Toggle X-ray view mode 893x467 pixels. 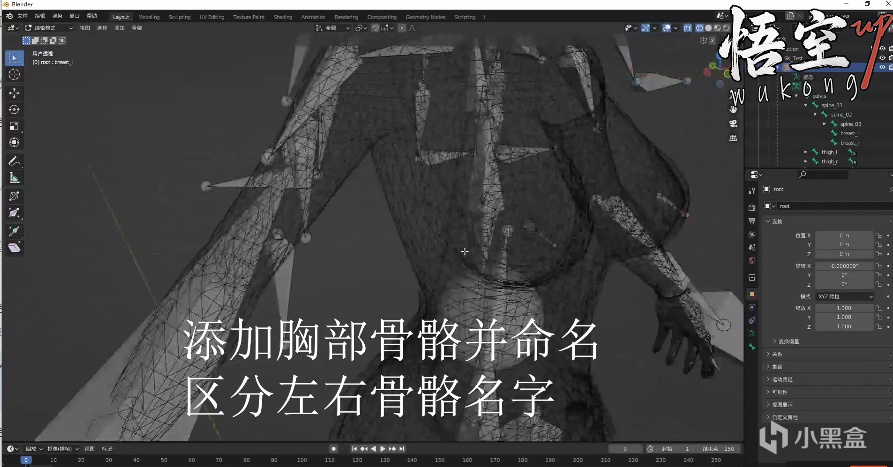(687, 27)
